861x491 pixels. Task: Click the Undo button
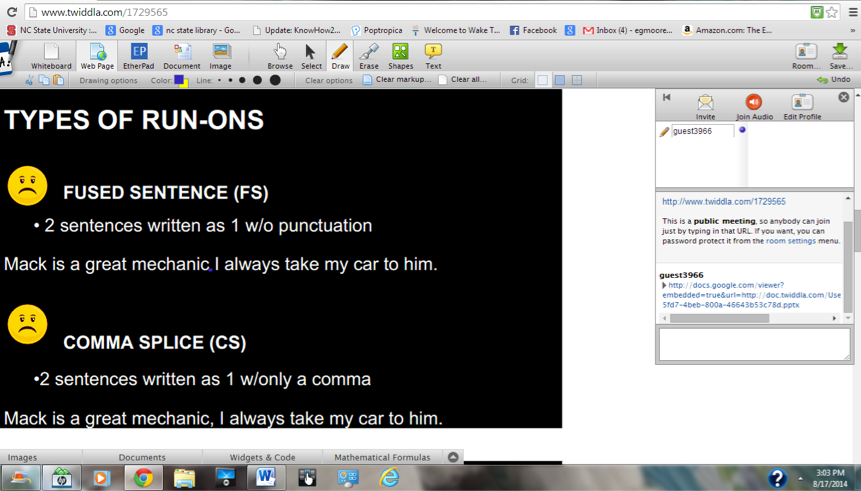coord(834,80)
